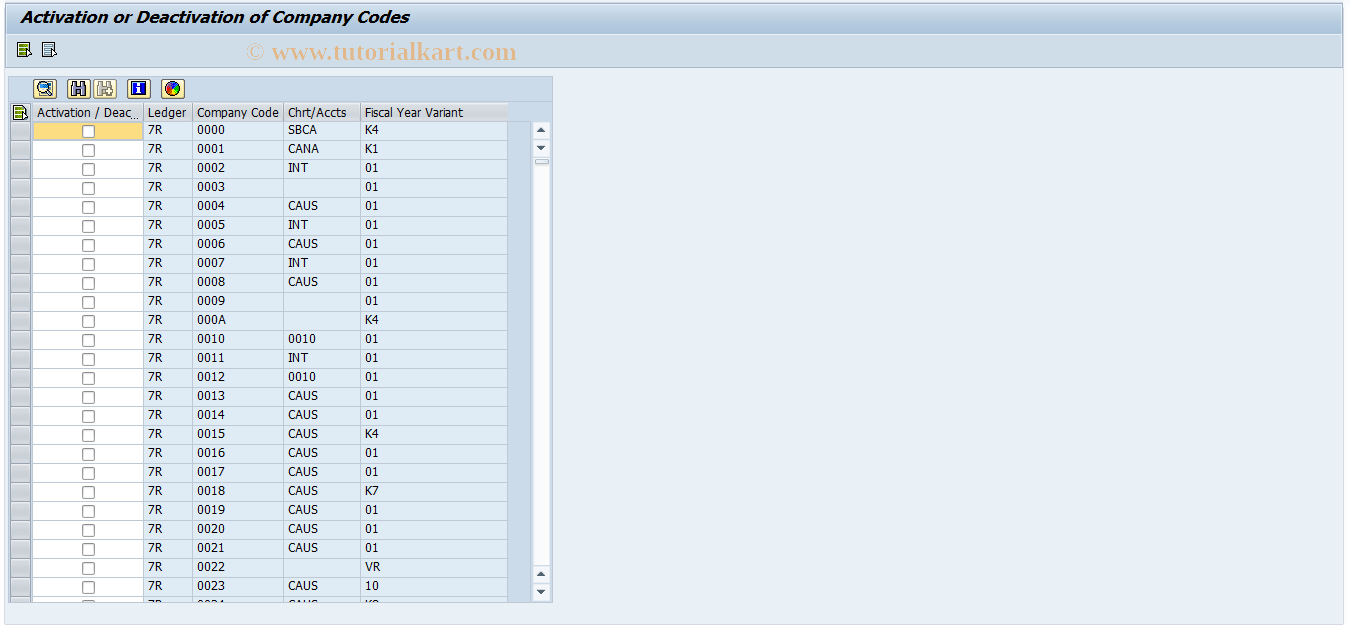Select the row header for company code 0000
The height and width of the screenshot is (625, 1350).
[x=20, y=131]
